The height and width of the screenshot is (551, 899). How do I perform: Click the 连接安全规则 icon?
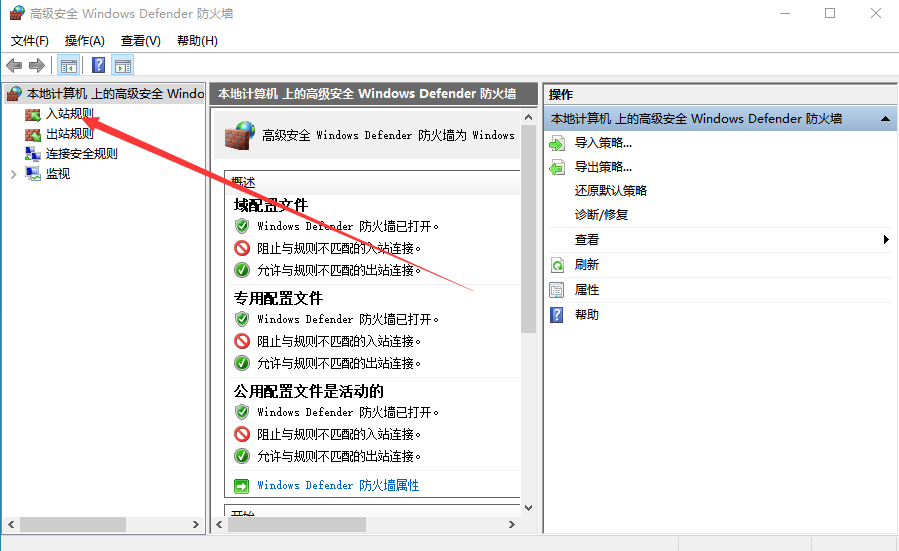[33, 154]
